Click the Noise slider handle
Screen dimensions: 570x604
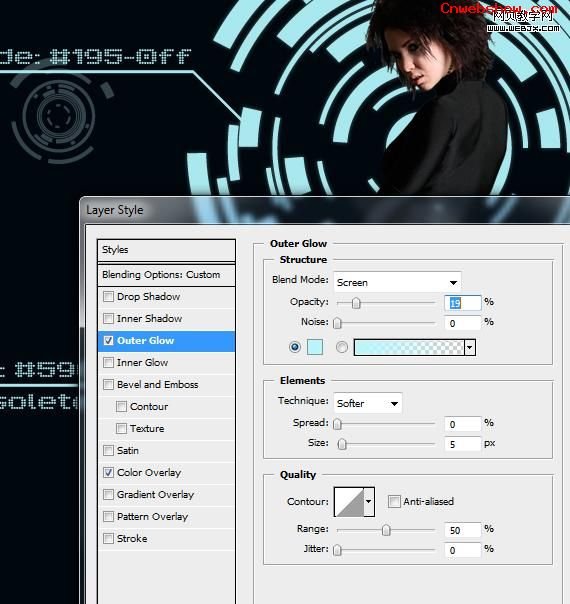coord(337,323)
